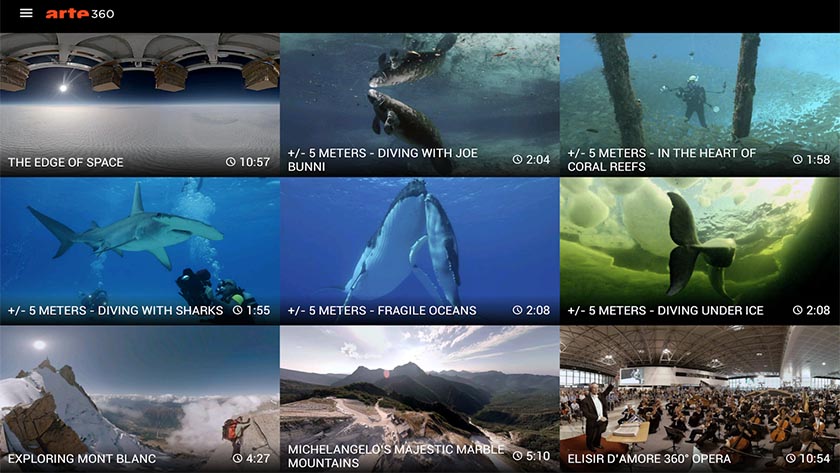Play Diving with Joe Bunni video

tap(420, 104)
